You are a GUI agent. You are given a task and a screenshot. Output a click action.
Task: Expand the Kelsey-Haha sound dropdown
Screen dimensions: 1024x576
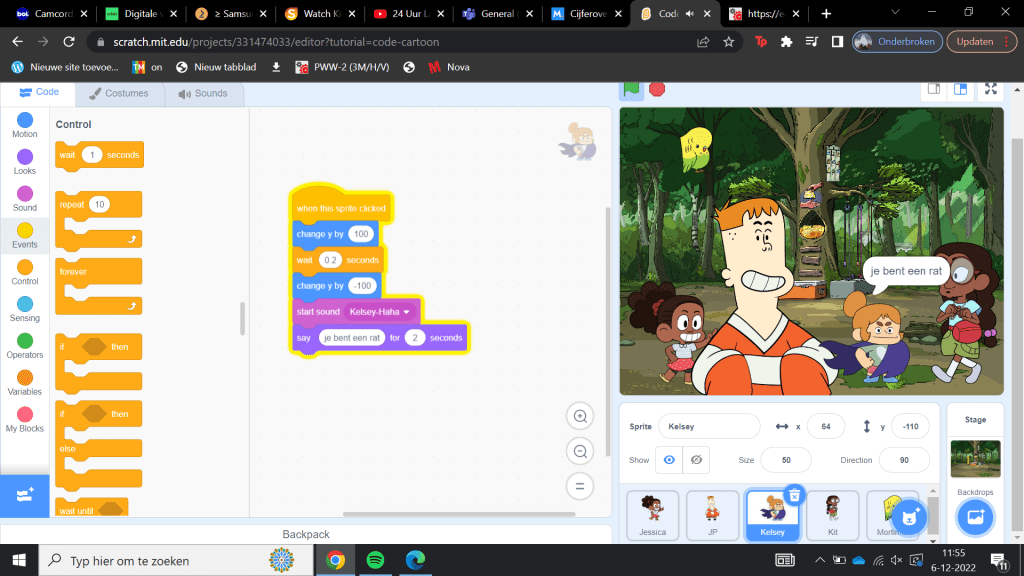point(406,312)
